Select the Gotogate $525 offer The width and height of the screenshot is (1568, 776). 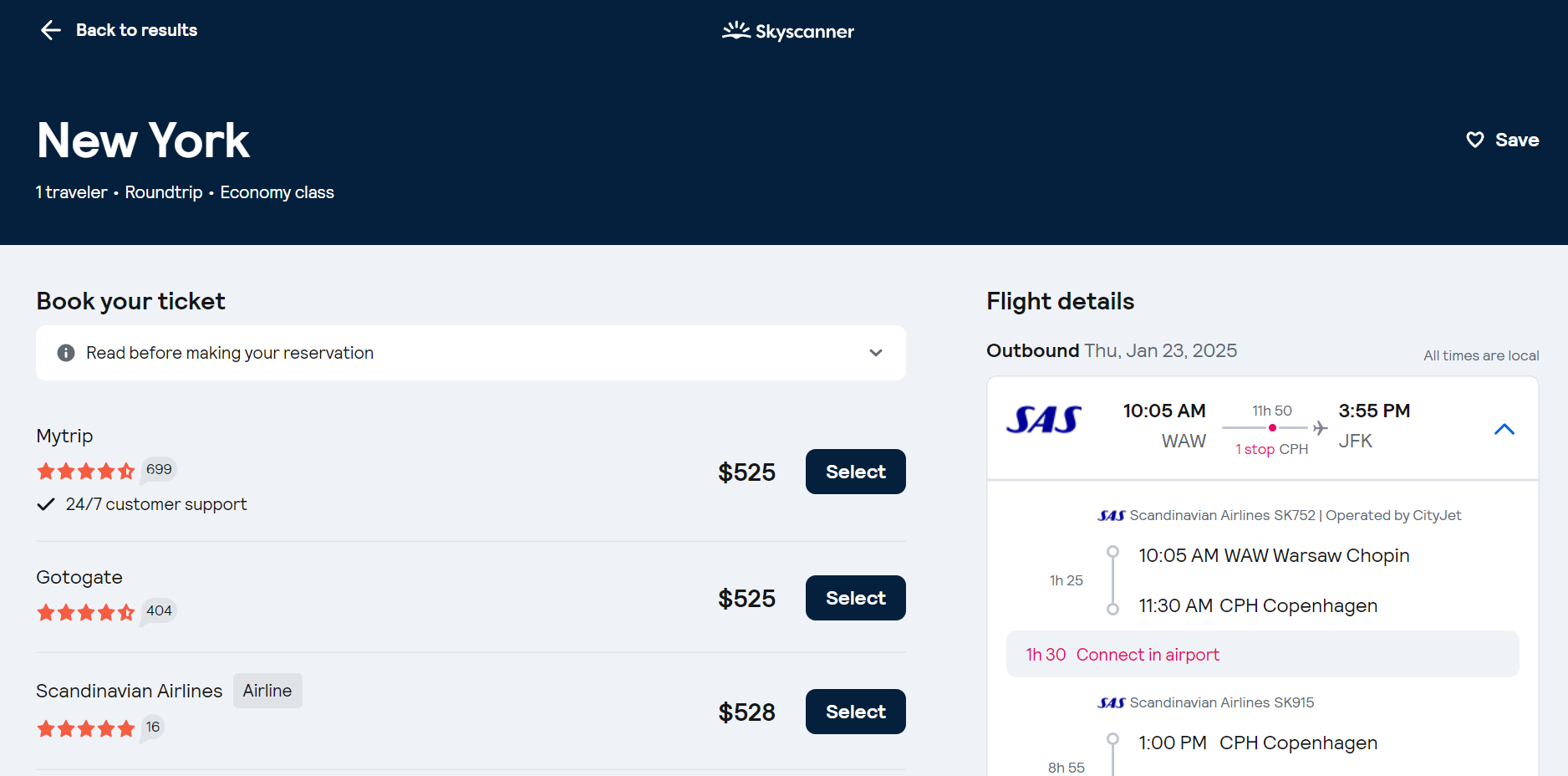click(x=855, y=598)
